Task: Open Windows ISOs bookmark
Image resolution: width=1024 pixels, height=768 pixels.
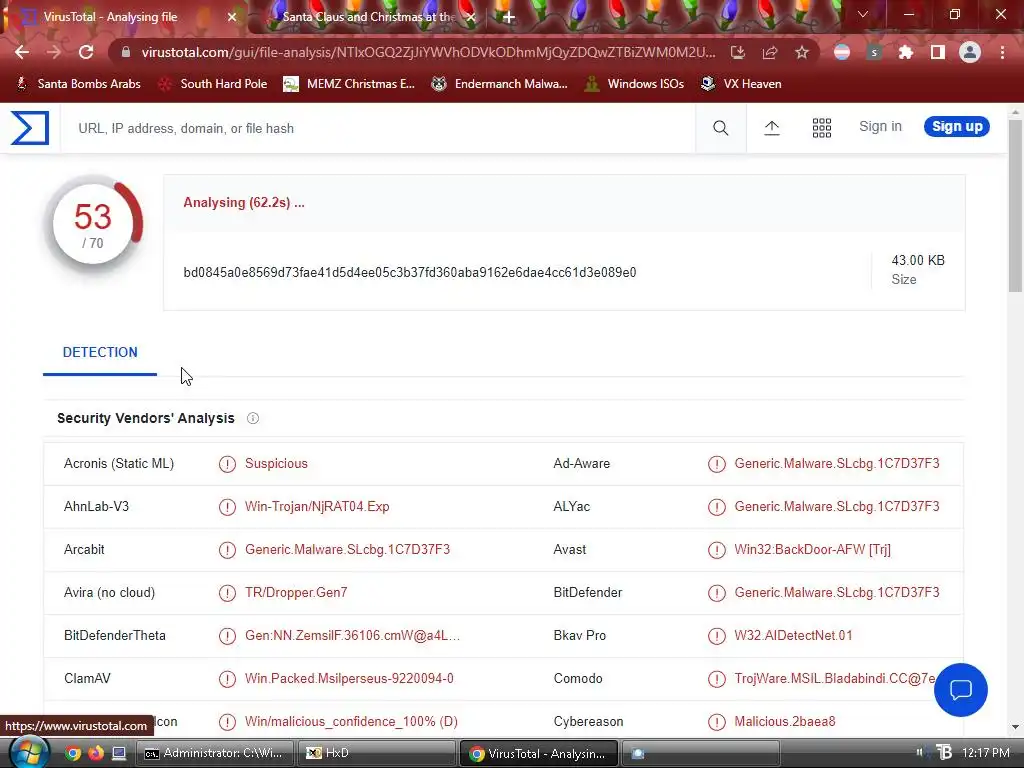Action: (634, 84)
